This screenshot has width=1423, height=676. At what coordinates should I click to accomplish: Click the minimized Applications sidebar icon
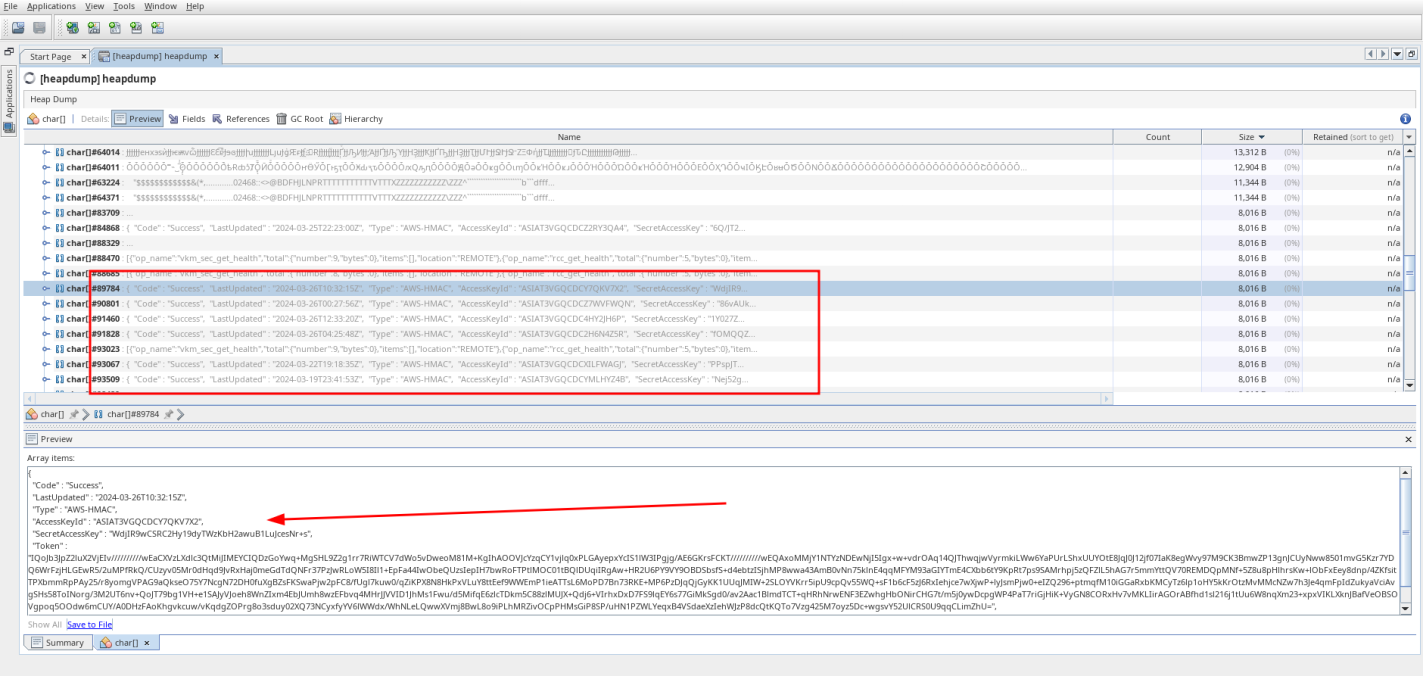pyautogui.click(x=9, y=127)
